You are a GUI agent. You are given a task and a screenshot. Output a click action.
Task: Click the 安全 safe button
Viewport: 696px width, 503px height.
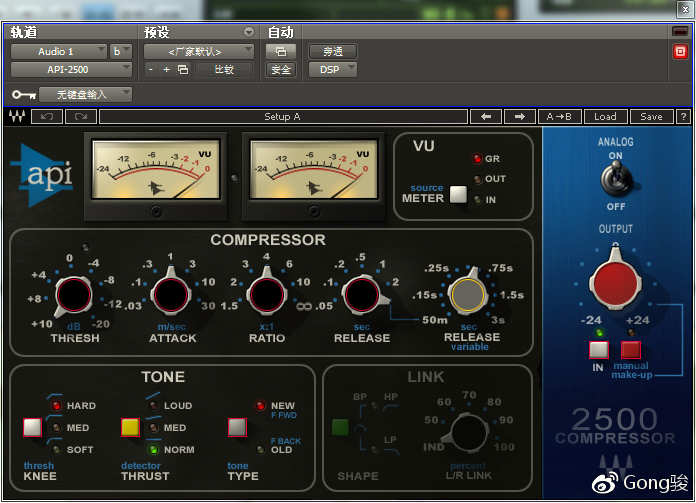(x=281, y=69)
